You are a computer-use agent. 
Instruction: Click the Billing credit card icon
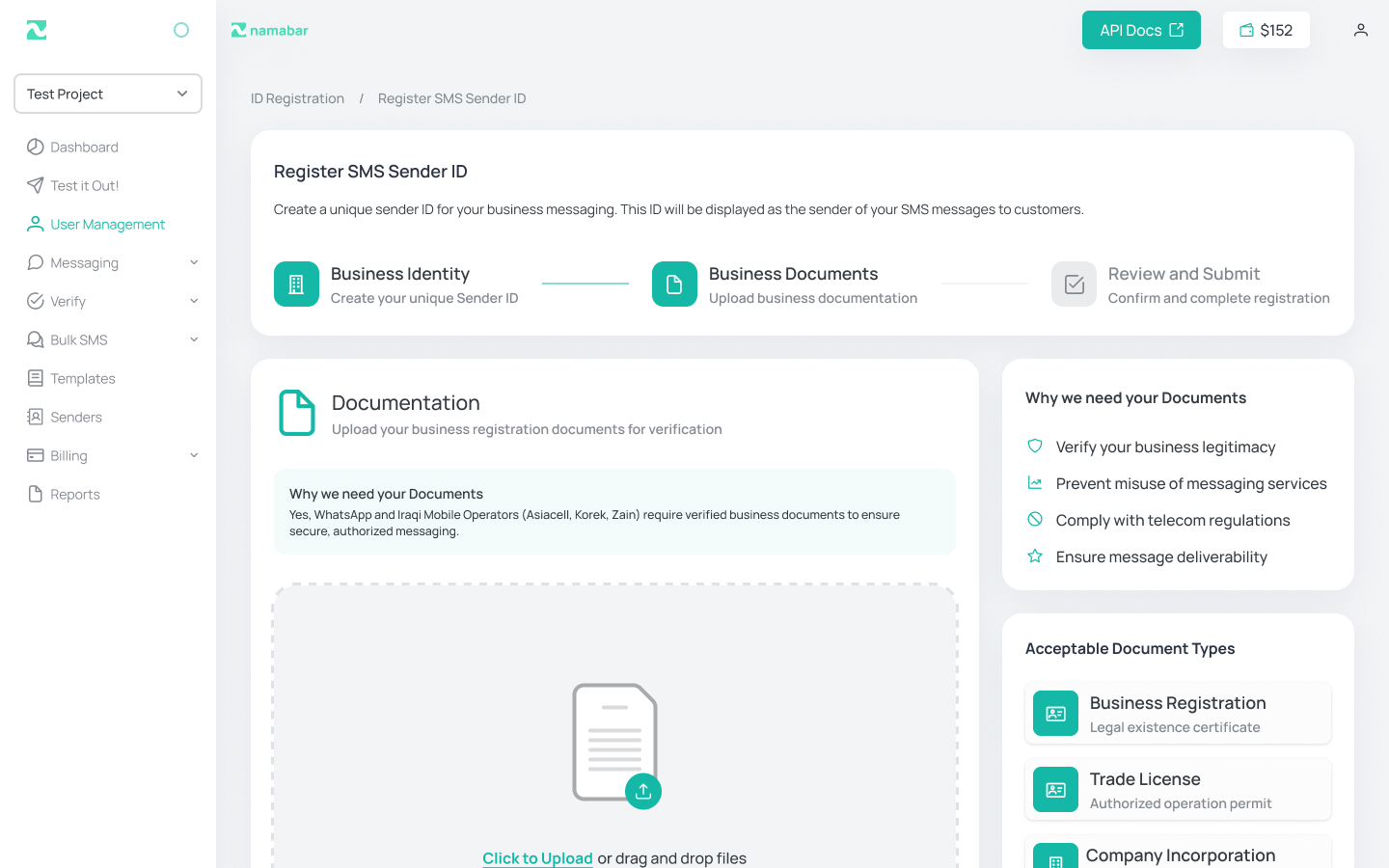[36, 455]
